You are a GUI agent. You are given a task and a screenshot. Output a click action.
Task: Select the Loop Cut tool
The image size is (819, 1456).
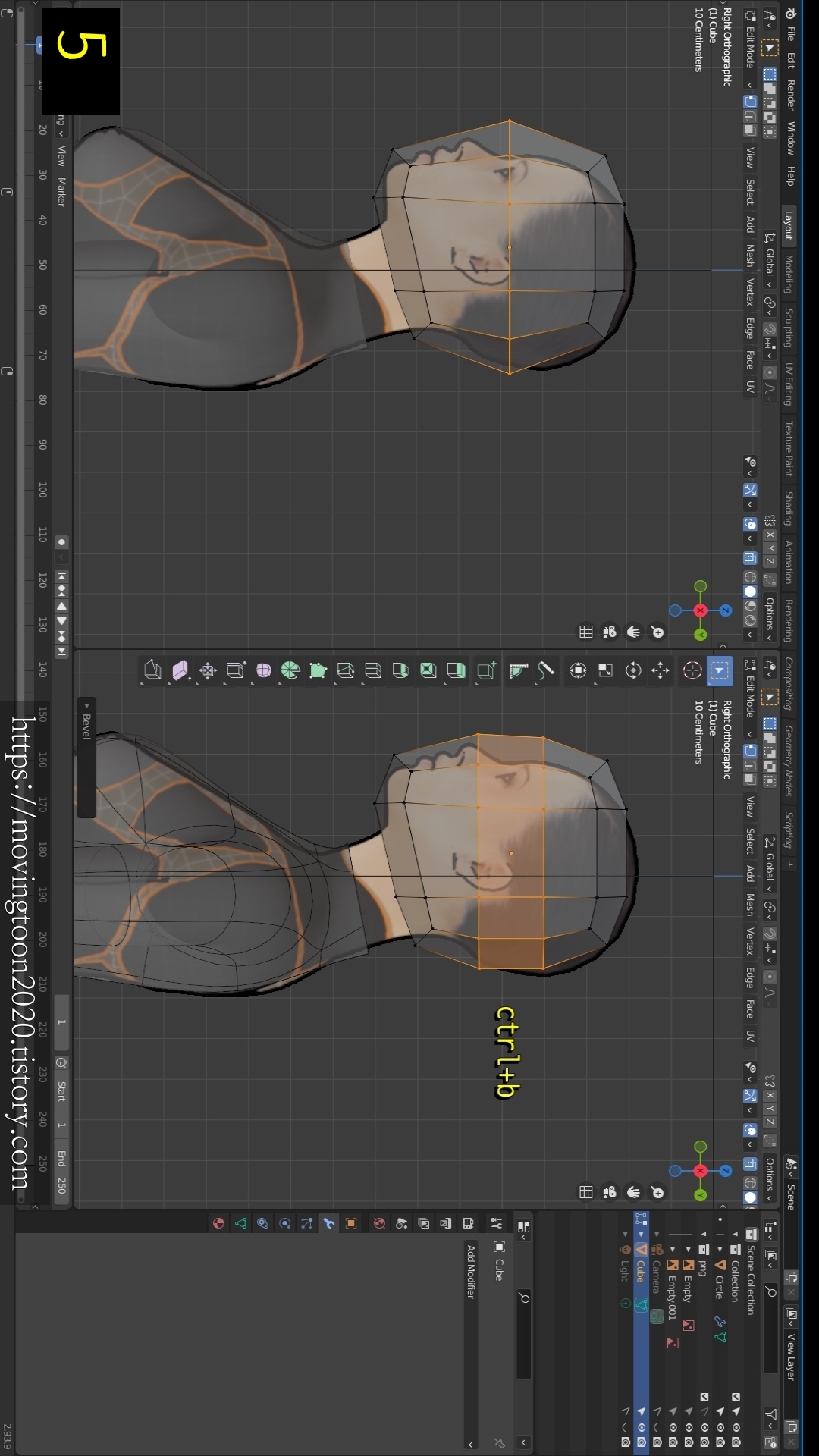pyautogui.click(x=373, y=670)
